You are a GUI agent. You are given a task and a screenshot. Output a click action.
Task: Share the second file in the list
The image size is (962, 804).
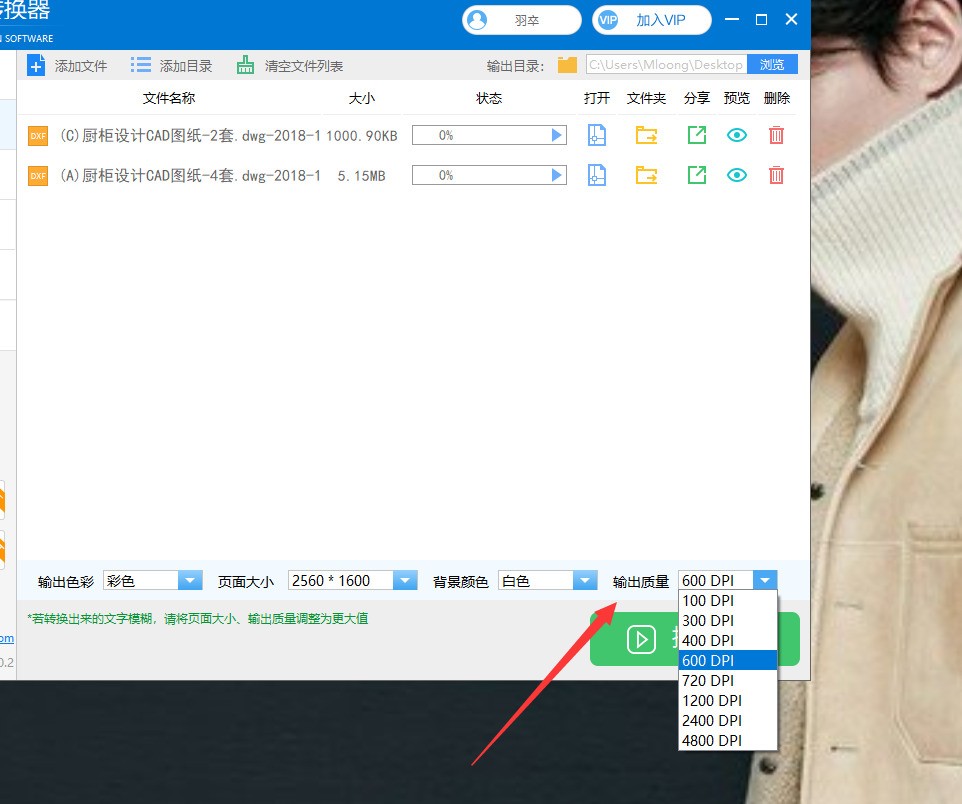click(697, 175)
